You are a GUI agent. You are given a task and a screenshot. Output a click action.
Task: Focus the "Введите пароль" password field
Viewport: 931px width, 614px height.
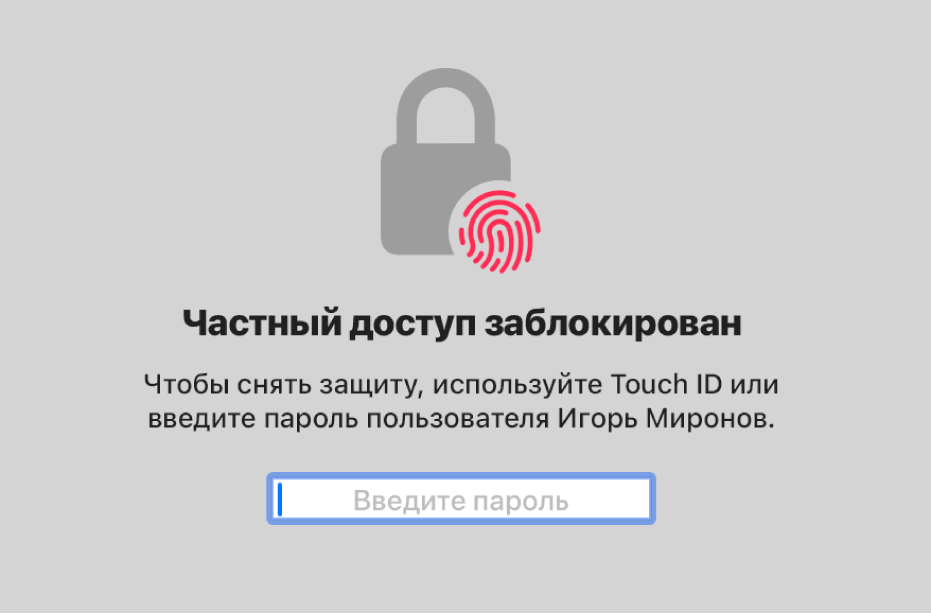click(461, 499)
